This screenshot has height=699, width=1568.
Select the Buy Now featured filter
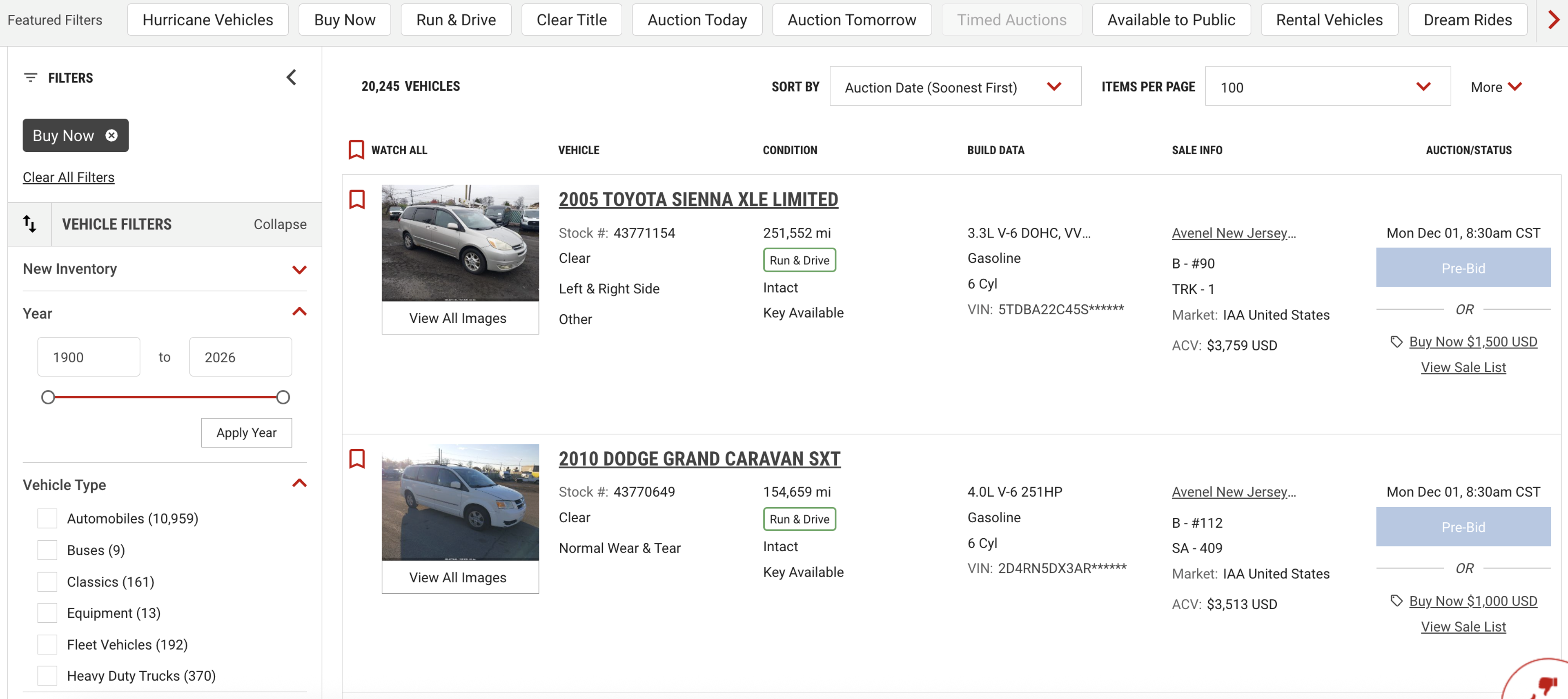point(345,20)
